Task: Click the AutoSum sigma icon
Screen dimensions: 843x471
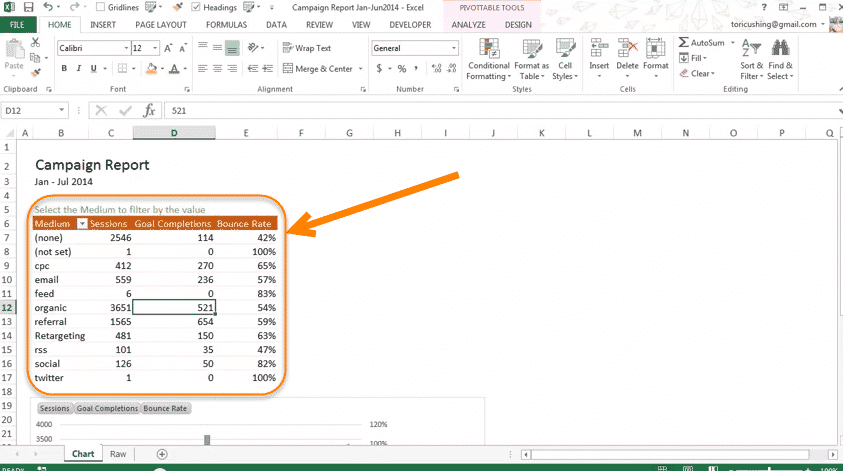Action: pyautogui.click(x=684, y=43)
